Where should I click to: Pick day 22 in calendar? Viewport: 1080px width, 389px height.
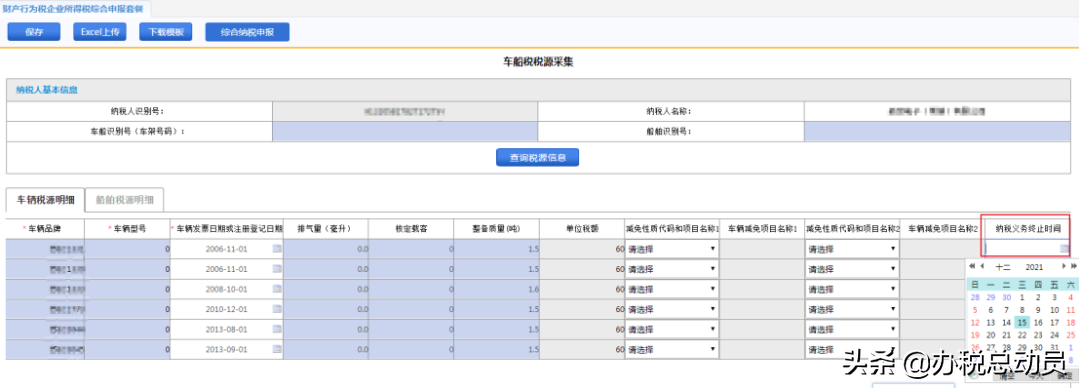(1023, 335)
